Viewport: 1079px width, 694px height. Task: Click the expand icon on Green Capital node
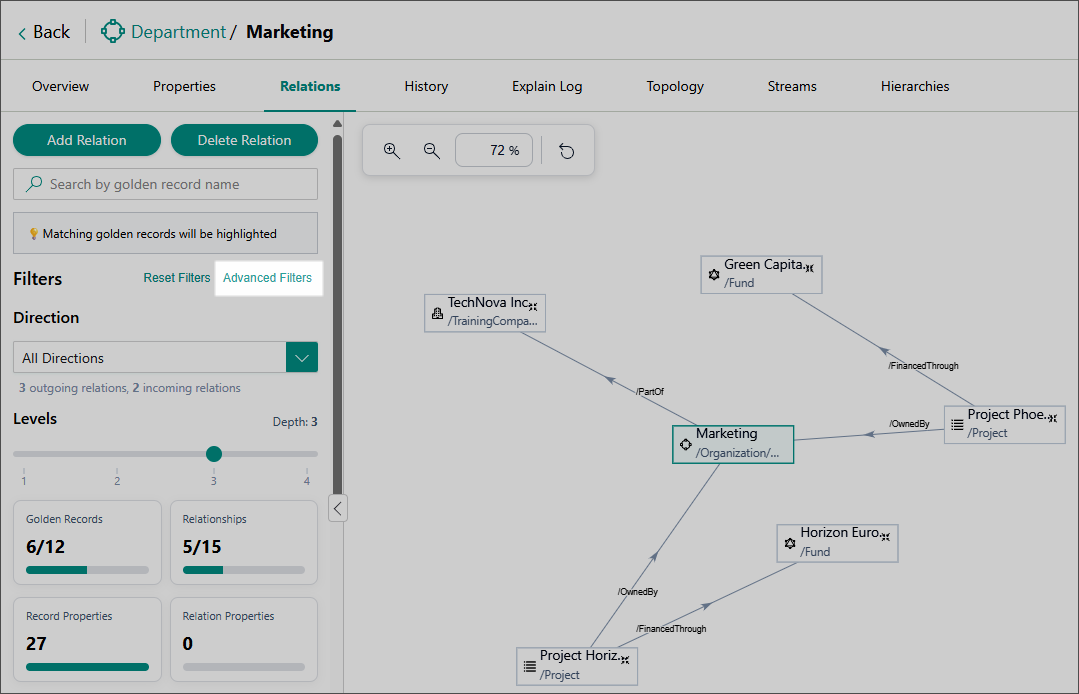(810, 267)
